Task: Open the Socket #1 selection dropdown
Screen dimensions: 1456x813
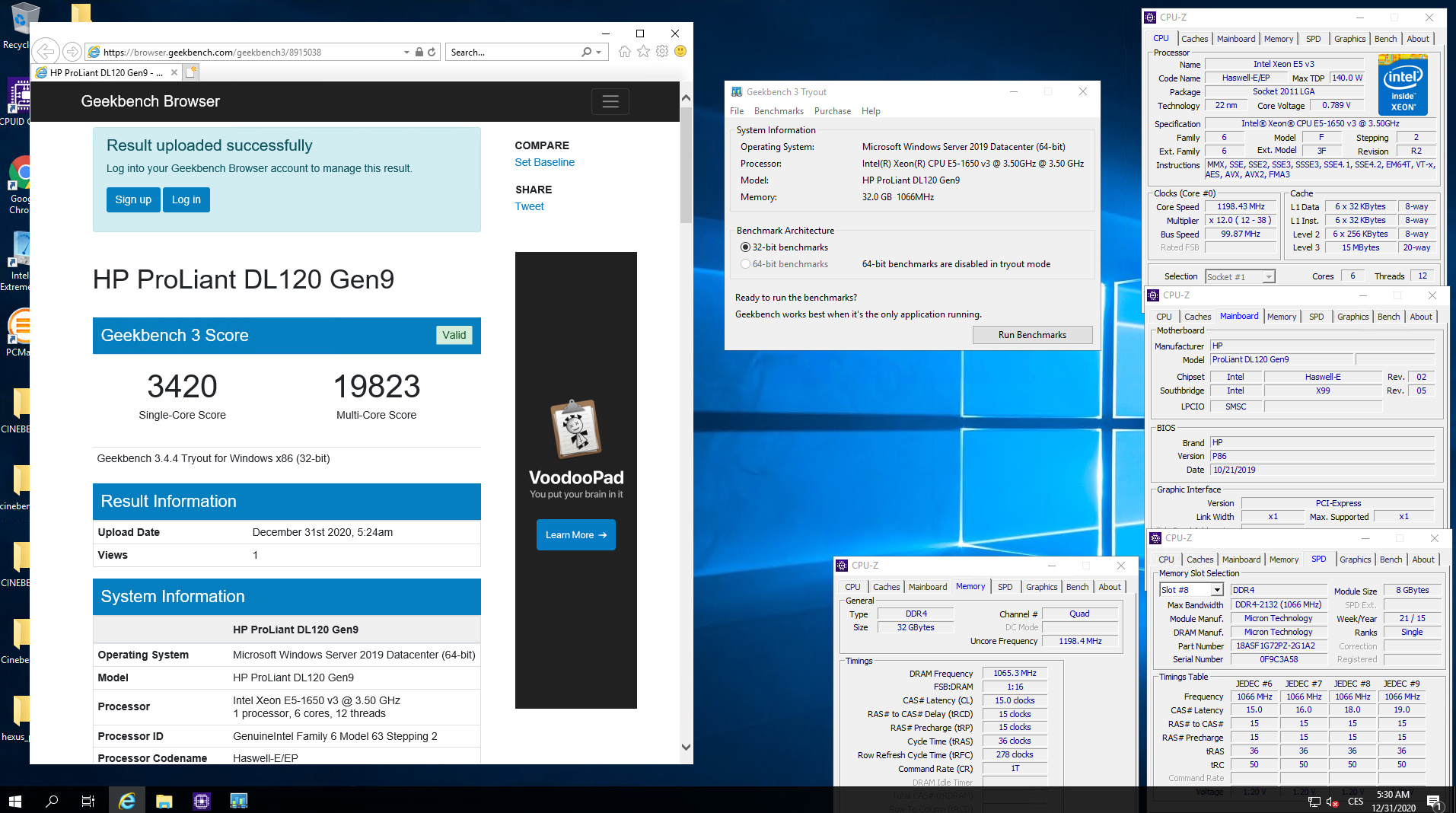Action: click(1269, 276)
